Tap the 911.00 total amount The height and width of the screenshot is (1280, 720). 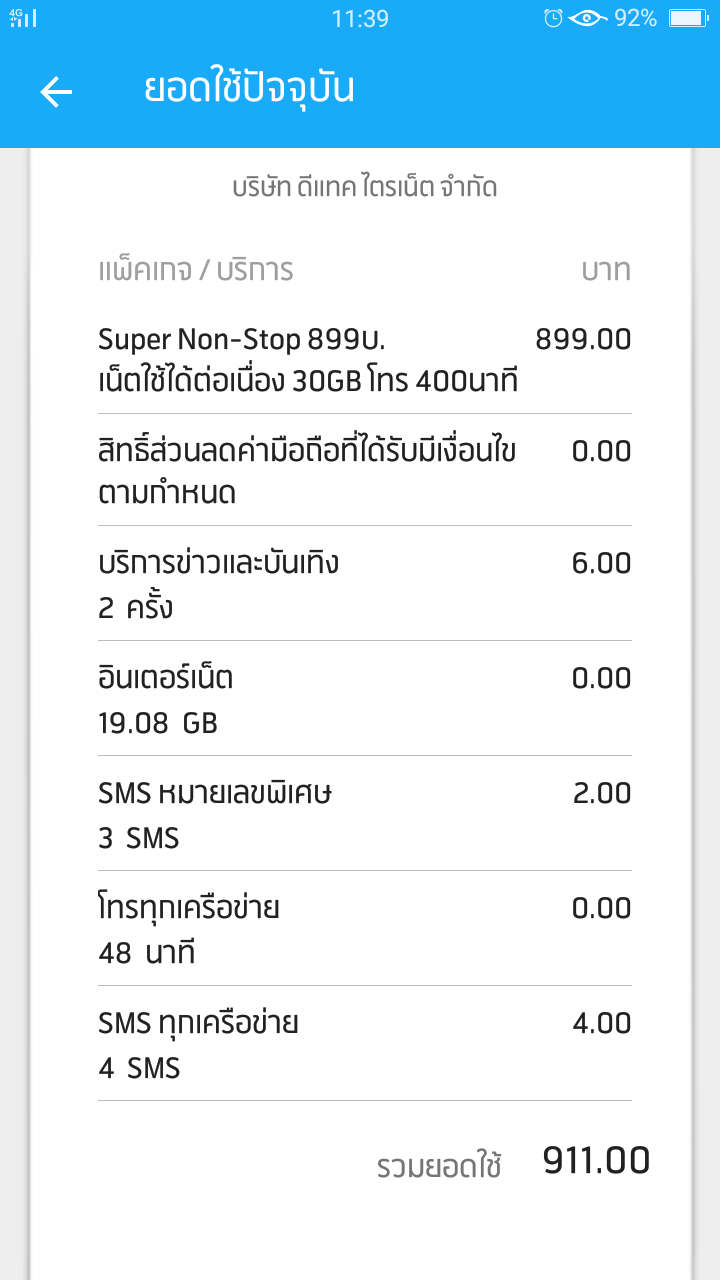pos(596,1162)
